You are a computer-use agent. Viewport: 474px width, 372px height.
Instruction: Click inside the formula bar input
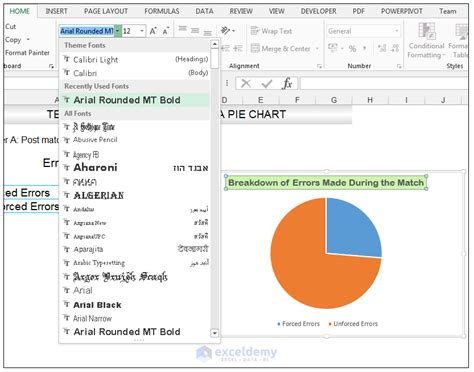[x=383, y=83]
